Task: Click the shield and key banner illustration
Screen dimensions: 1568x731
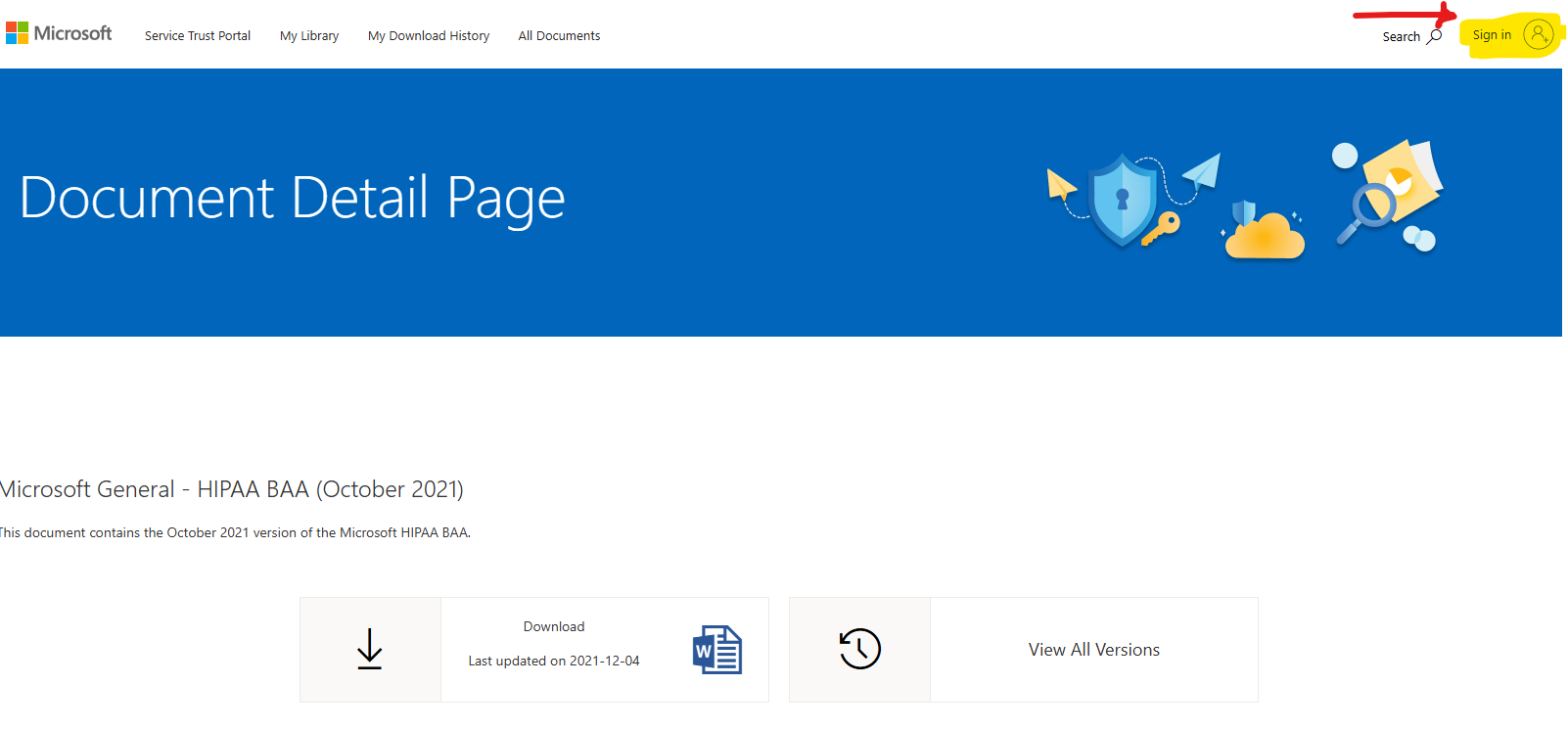Action: (x=1133, y=200)
